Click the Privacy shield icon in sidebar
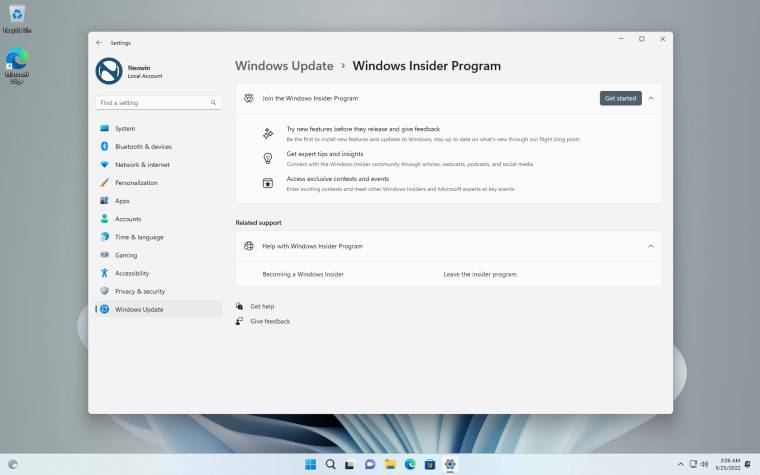Image resolution: width=760 pixels, height=475 pixels. (104, 291)
